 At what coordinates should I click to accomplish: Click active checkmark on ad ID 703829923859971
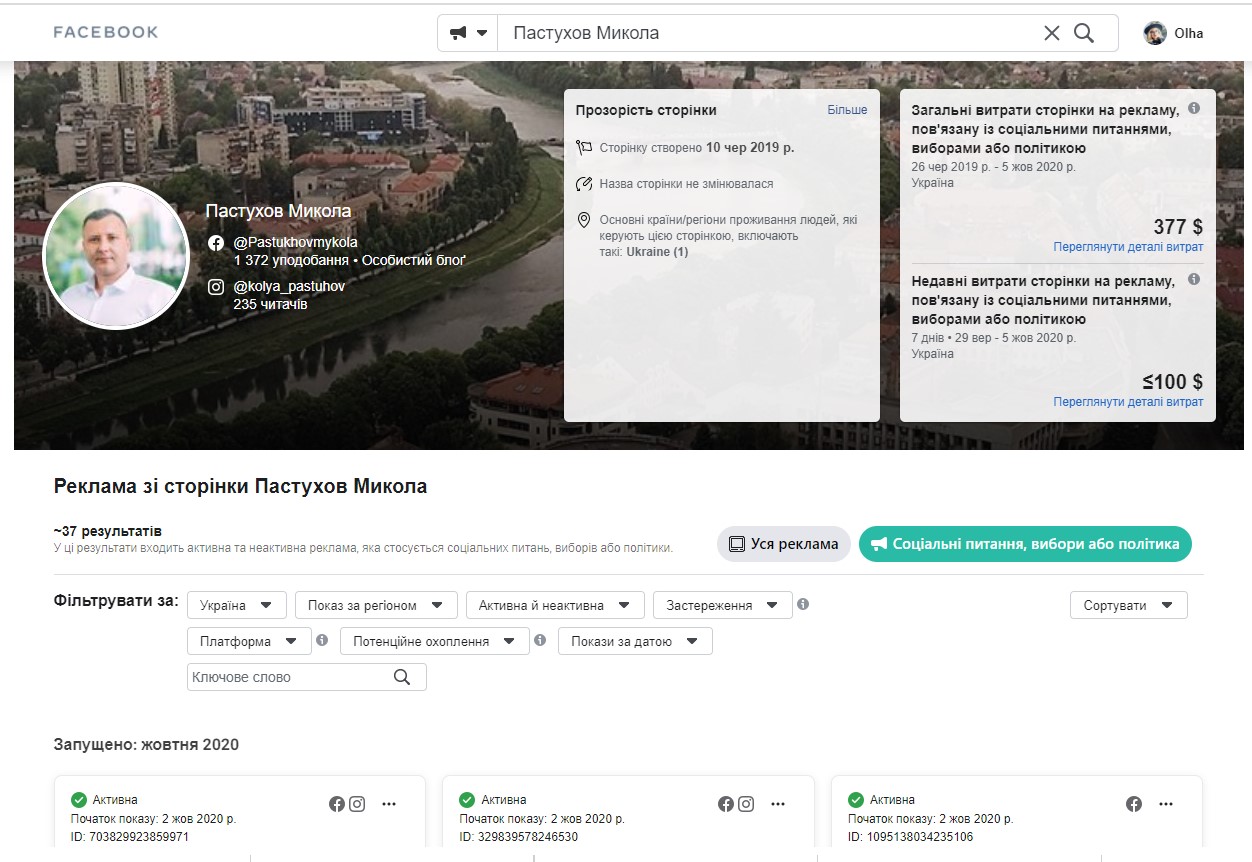(x=79, y=800)
